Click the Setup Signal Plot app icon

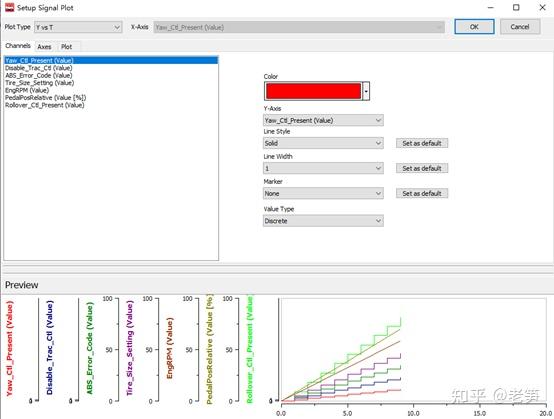pyautogui.click(x=10, y=7)
